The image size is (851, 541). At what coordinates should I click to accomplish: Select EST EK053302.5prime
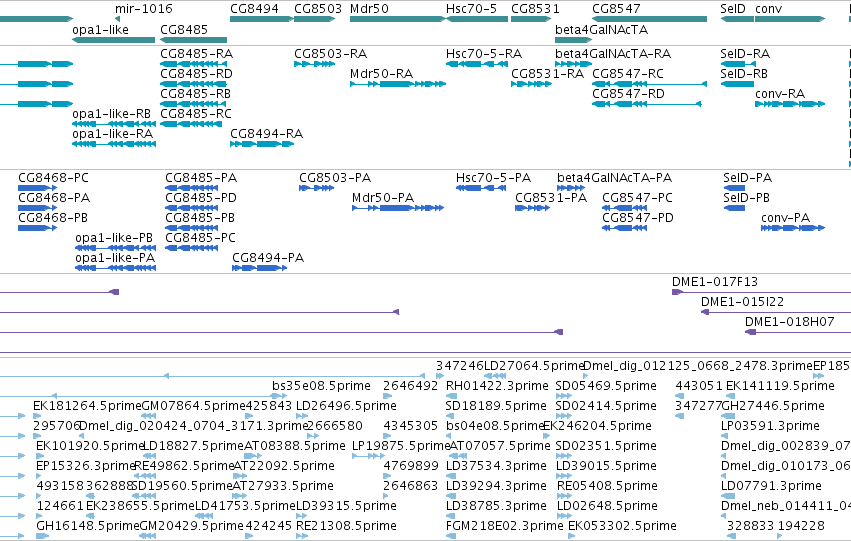pyautogui.click(x=622, y=526)
